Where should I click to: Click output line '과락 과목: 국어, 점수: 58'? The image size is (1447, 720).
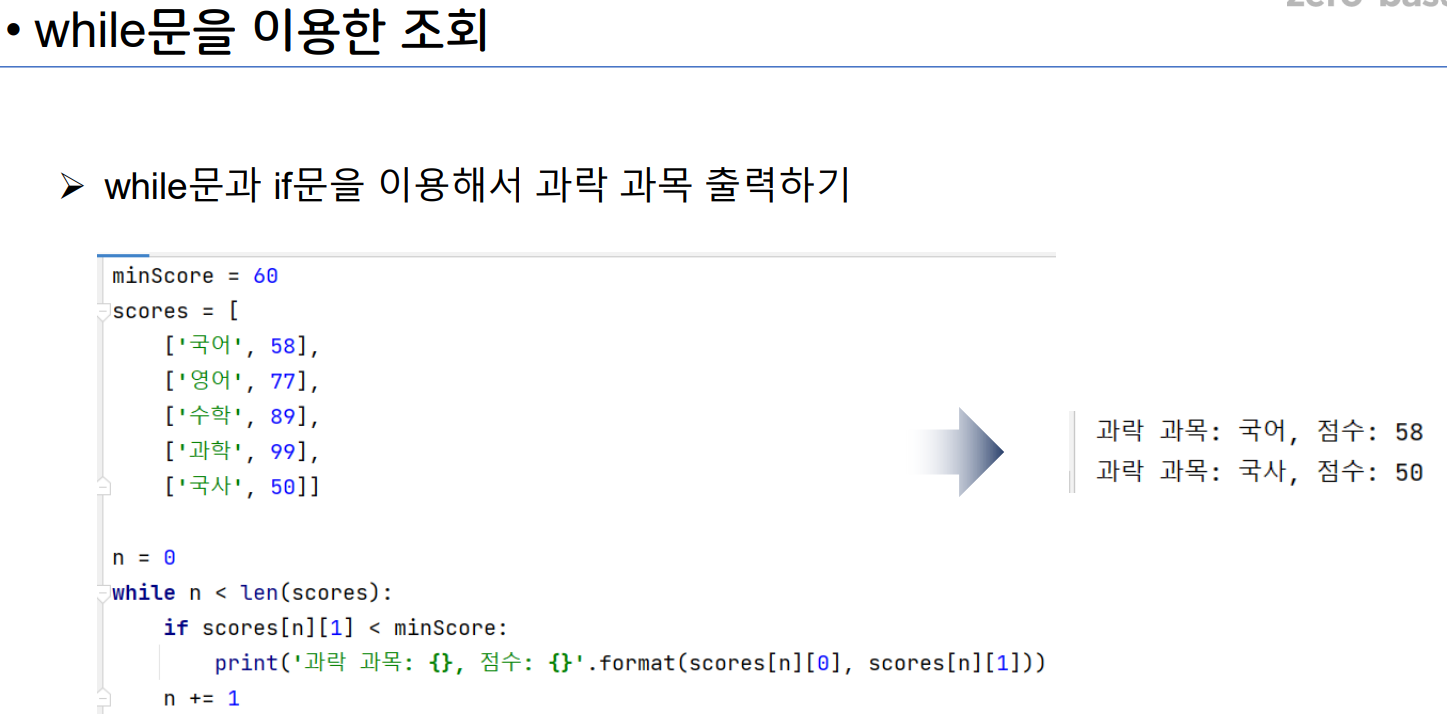1259,432
